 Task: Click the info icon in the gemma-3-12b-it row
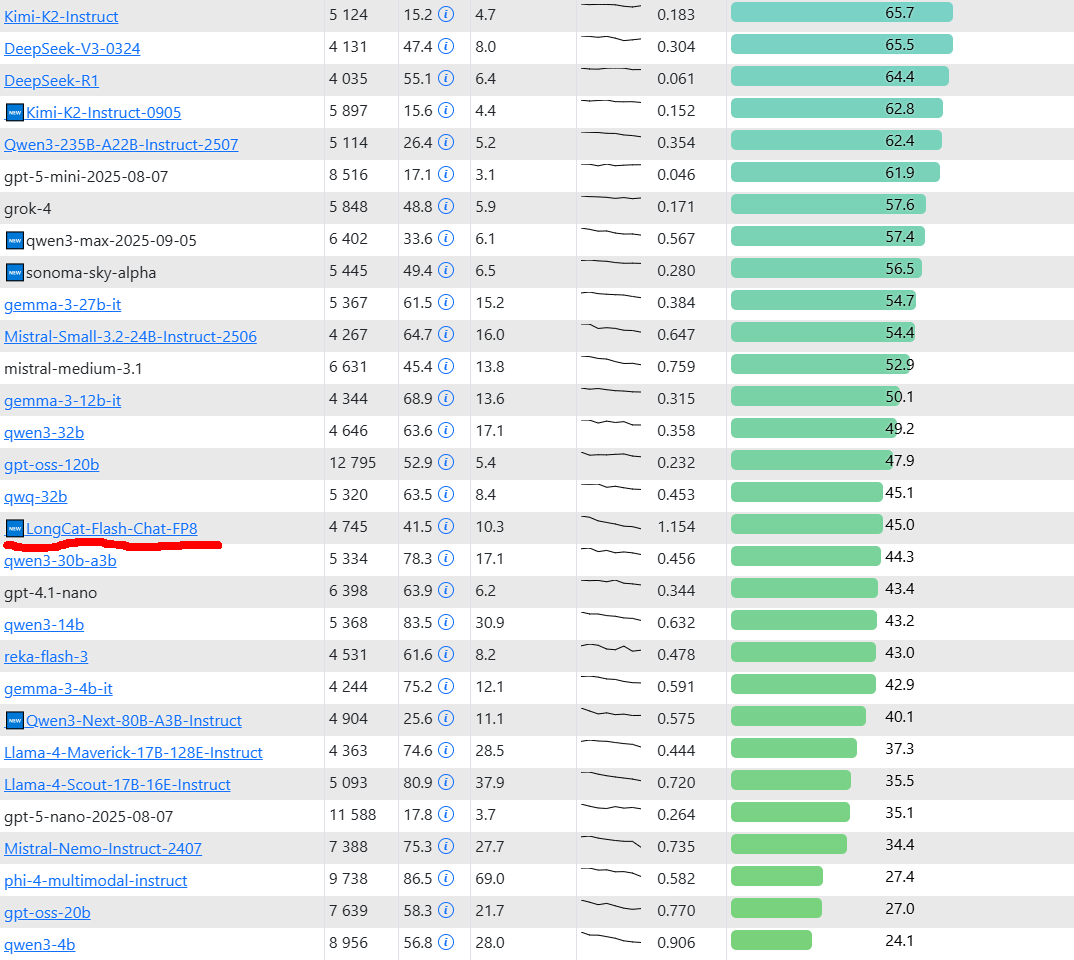point(446,399)
